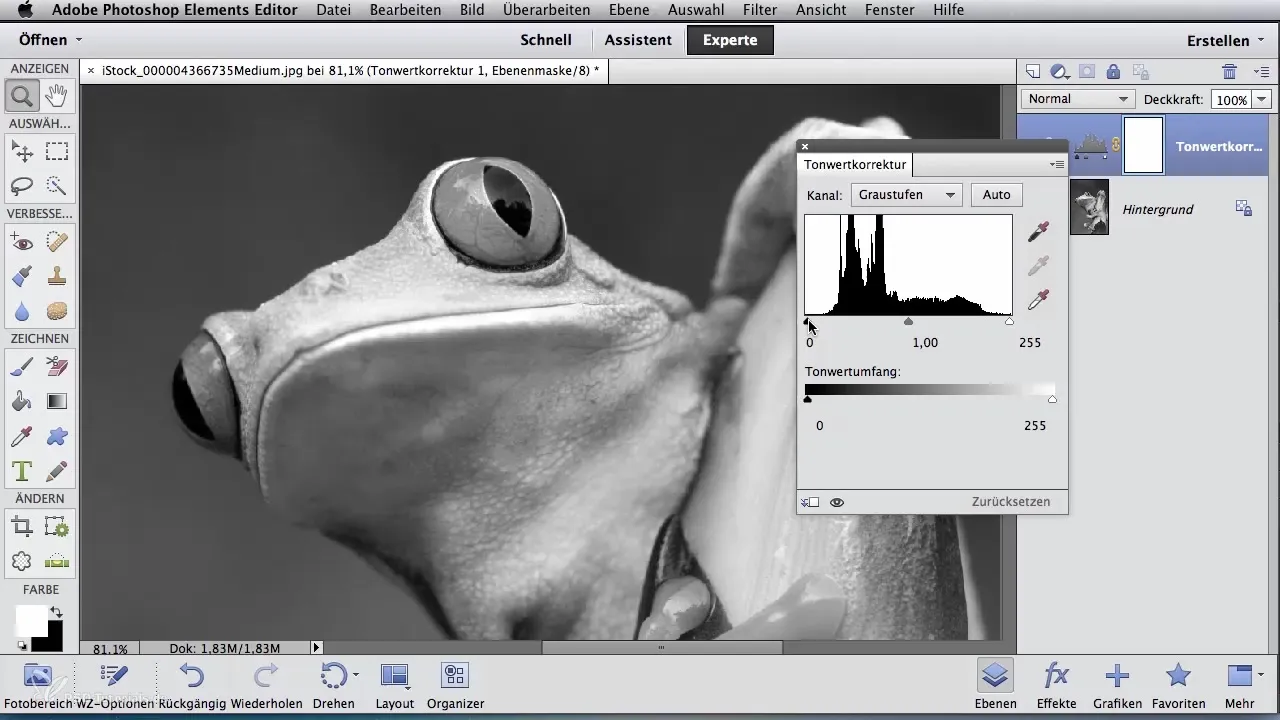Click the Rückgängig undo button

click(193, 686)
